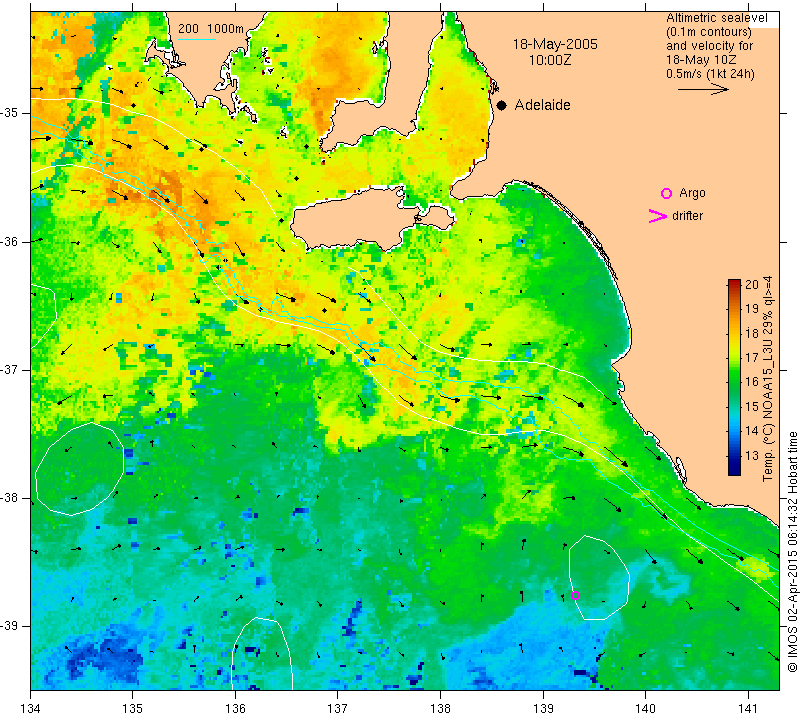Click the colorbar label '18'
Viewport: 800px width, 720px height.
[x=752, y=333]
